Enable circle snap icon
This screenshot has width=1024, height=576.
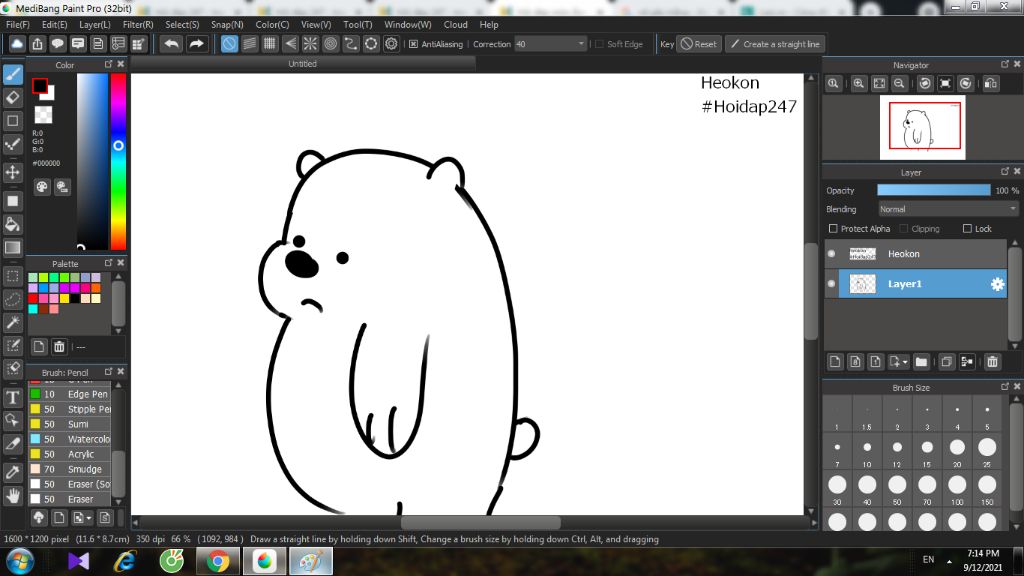tap(330, 44)
